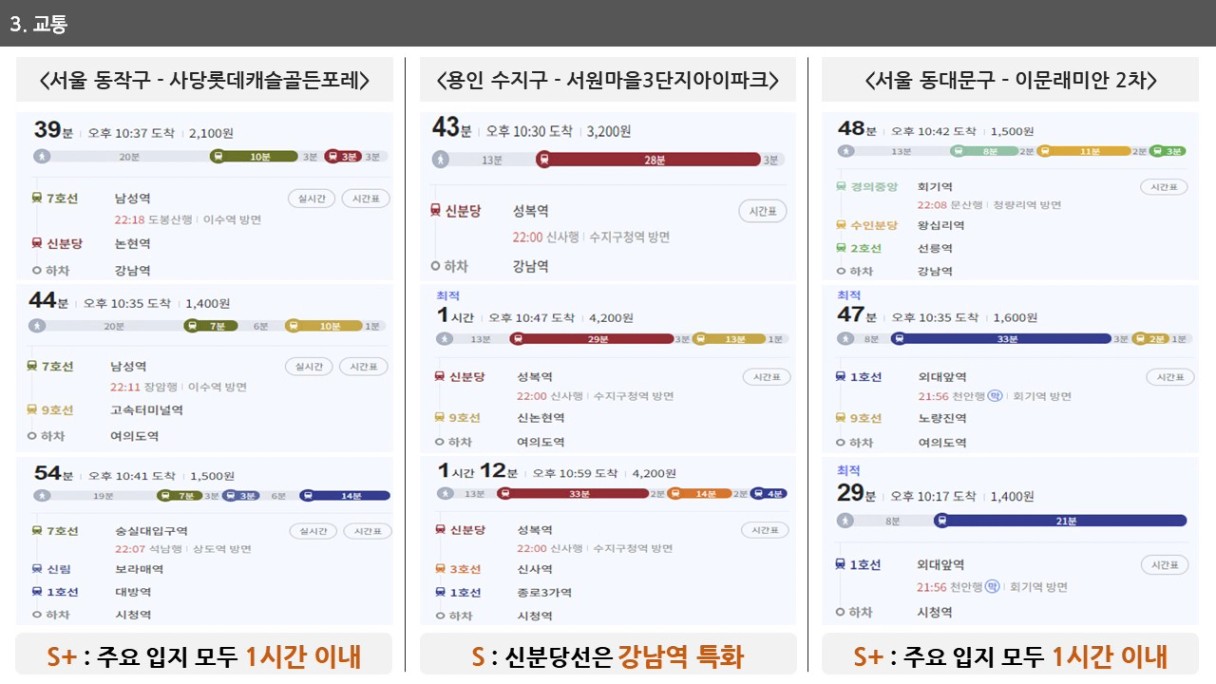The width and height of the screenshot is (1216, 684).
Task: Select the 용인 수지구 서원마을3단지아이파크 heading
Action: (x=608, y=80)
